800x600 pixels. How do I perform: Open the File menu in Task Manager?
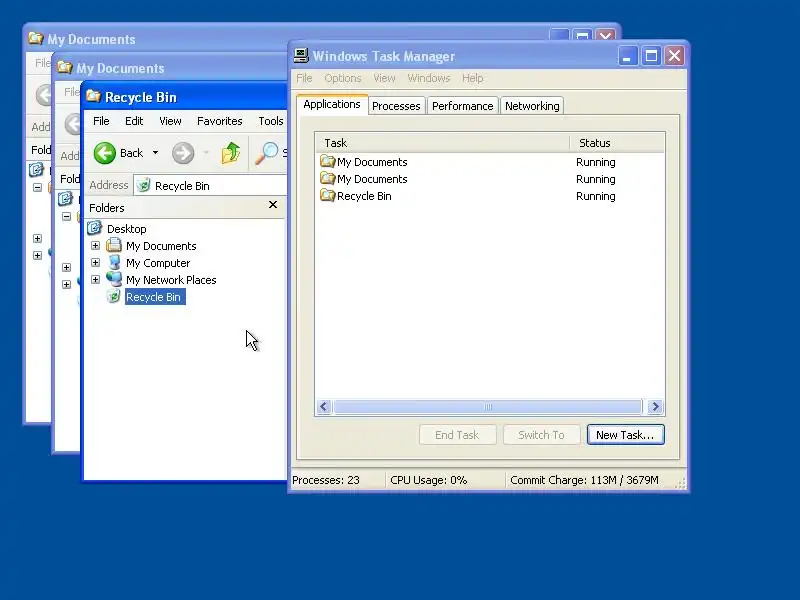point(304,78)
